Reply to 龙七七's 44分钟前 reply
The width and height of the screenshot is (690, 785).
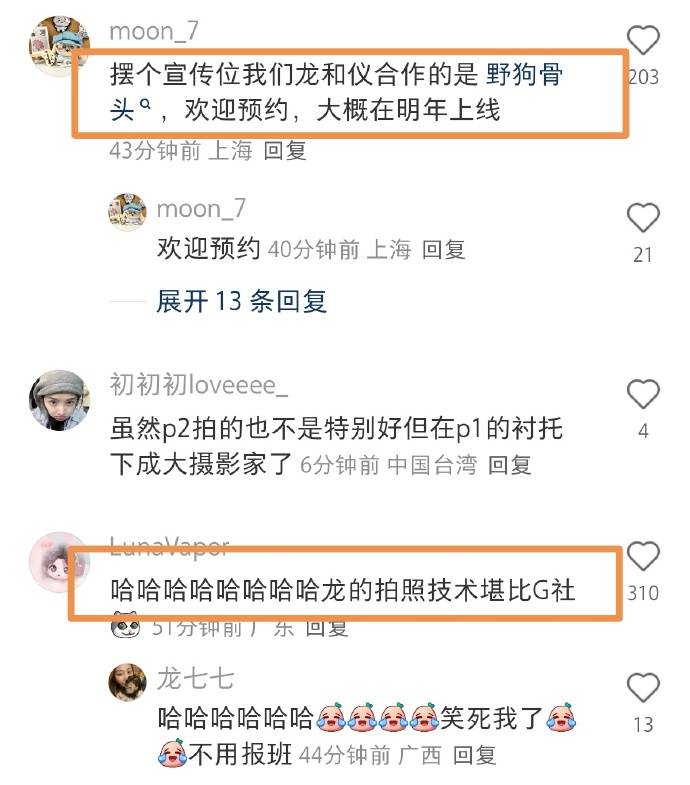(474, 755)
